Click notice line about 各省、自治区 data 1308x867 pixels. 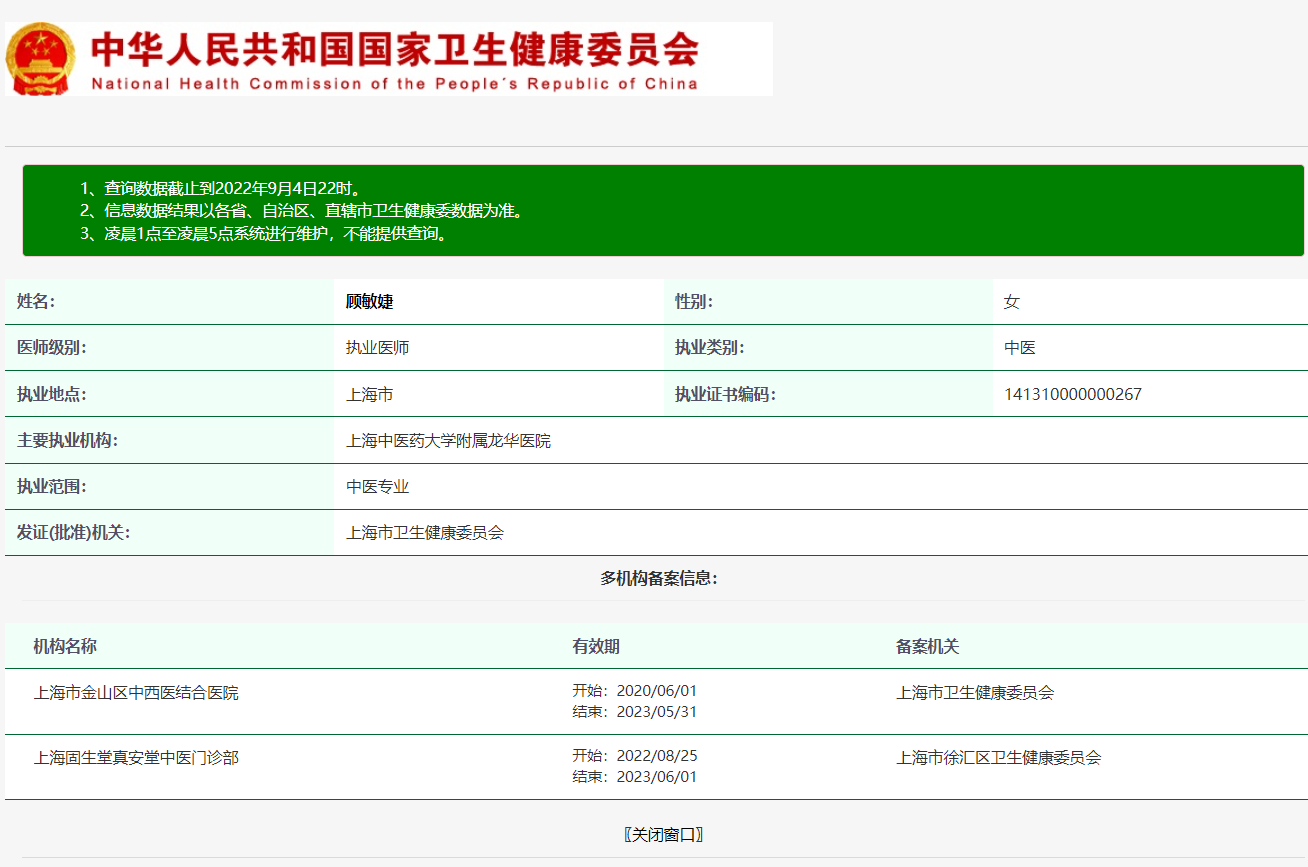click(302, 211)
